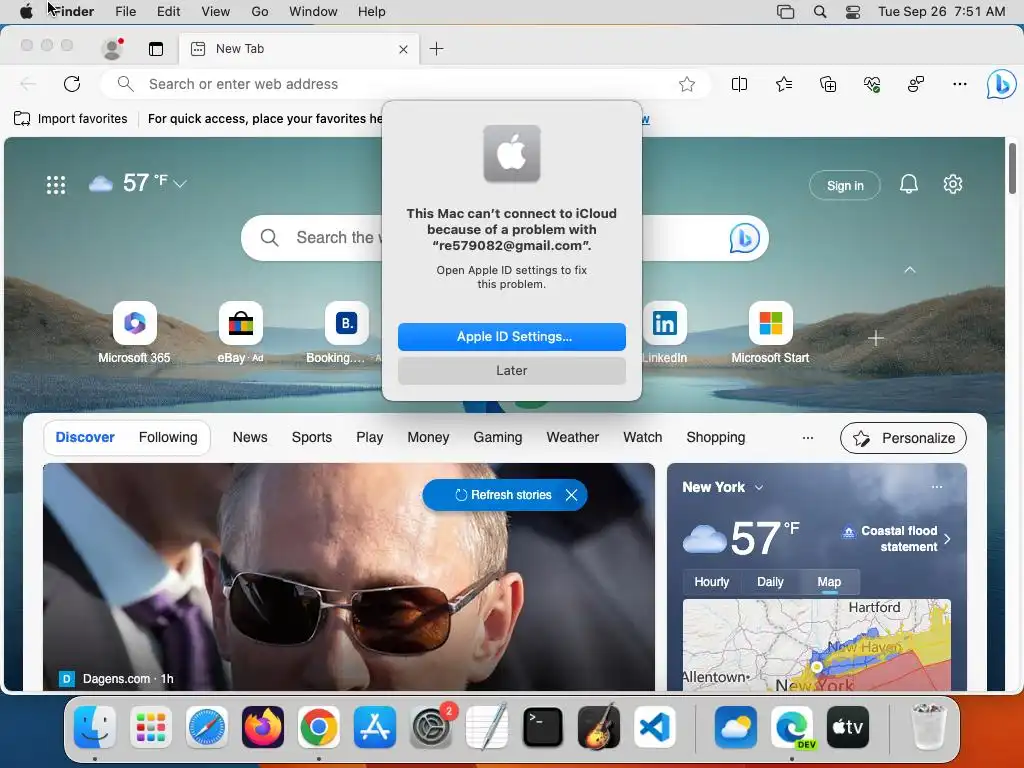Click the refresh page icon
1024x768 pixels.
(x=72, y=84)
